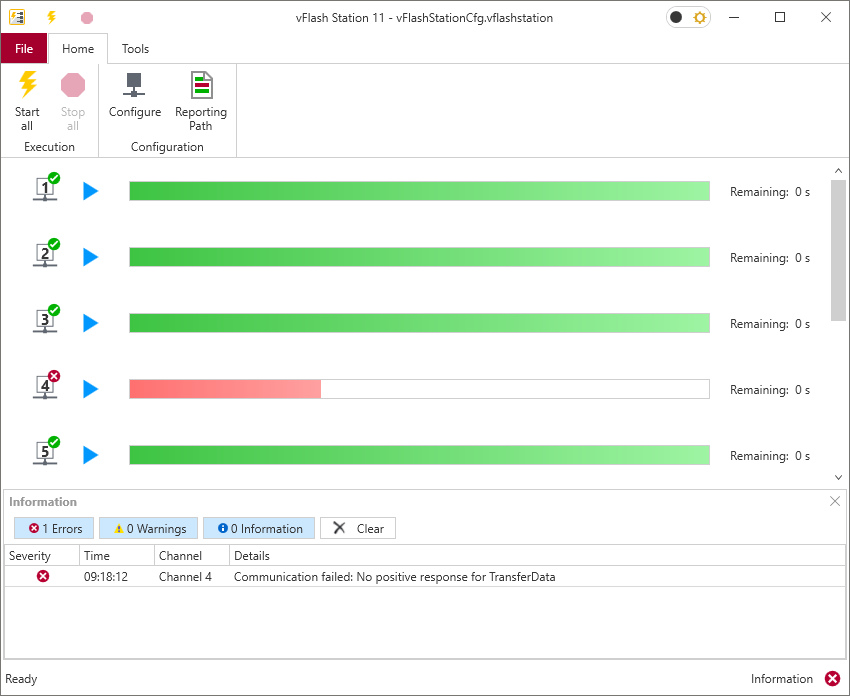The image size is (850, 696).
Task: Sort by the Channel column header
Action: (192, 556)
